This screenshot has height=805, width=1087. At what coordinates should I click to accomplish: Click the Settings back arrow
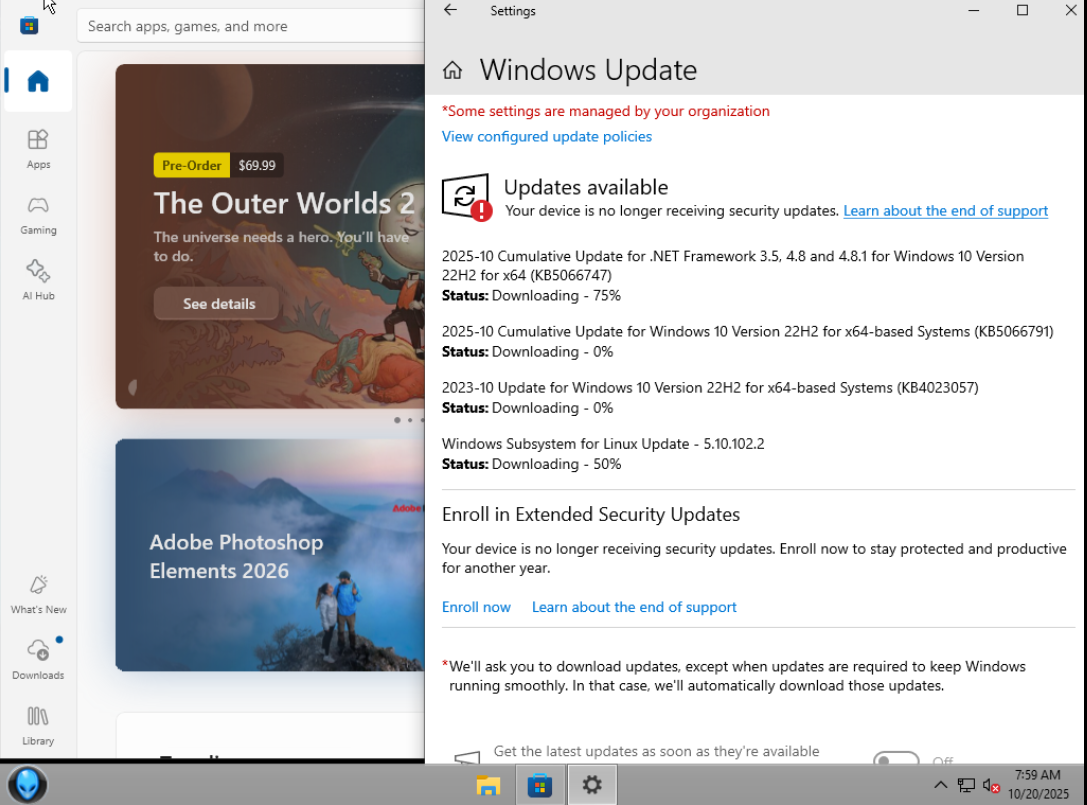451,10
